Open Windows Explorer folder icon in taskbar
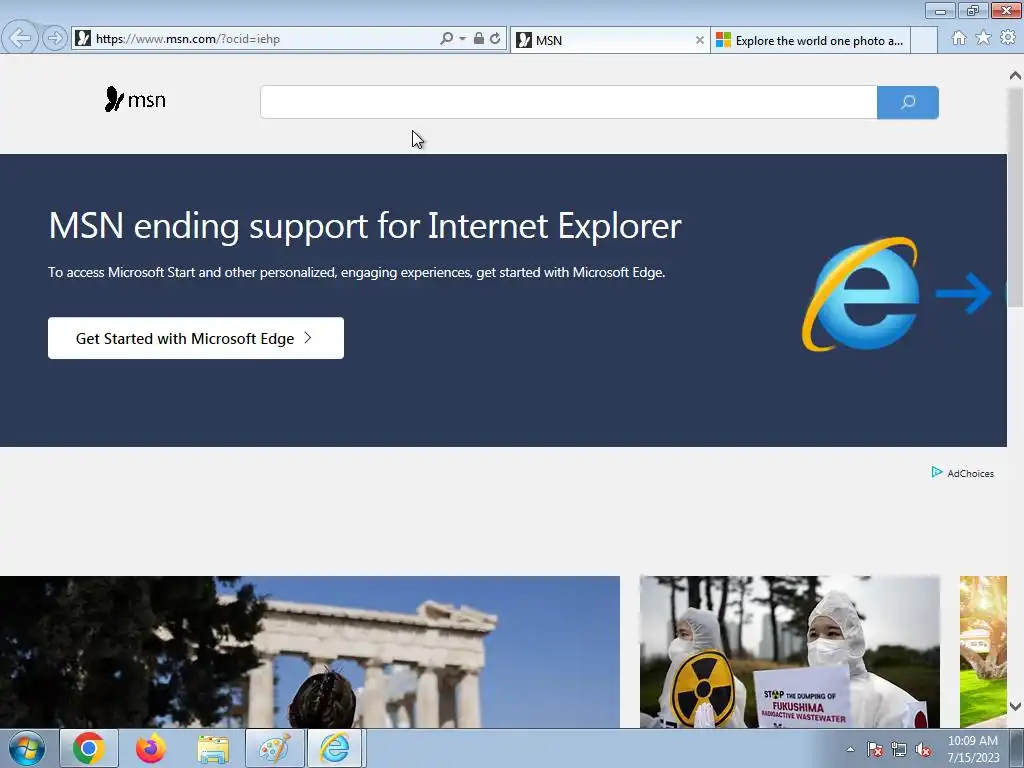 pos(213,748)
